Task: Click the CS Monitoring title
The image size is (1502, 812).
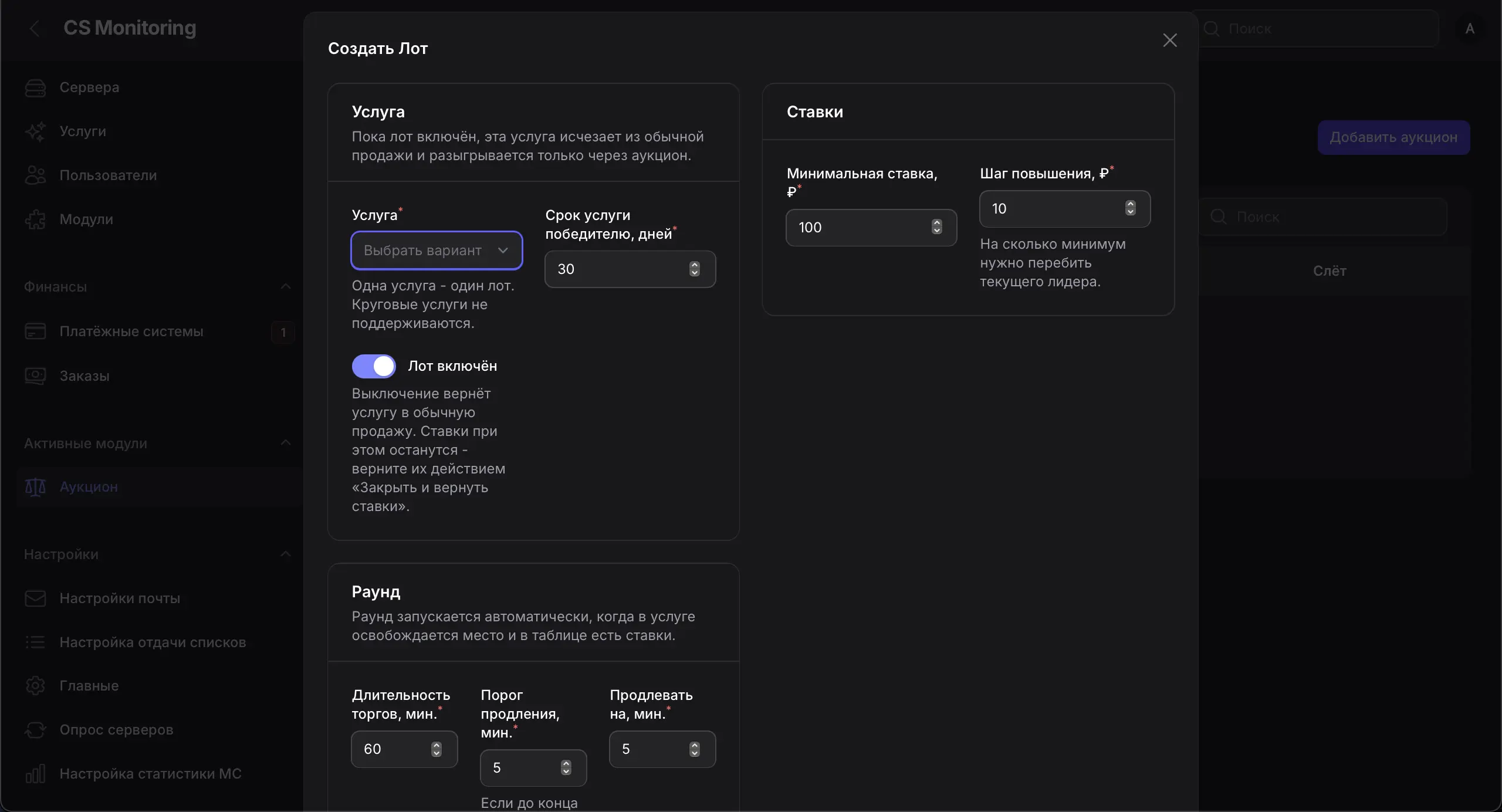Action: (130, 28)
